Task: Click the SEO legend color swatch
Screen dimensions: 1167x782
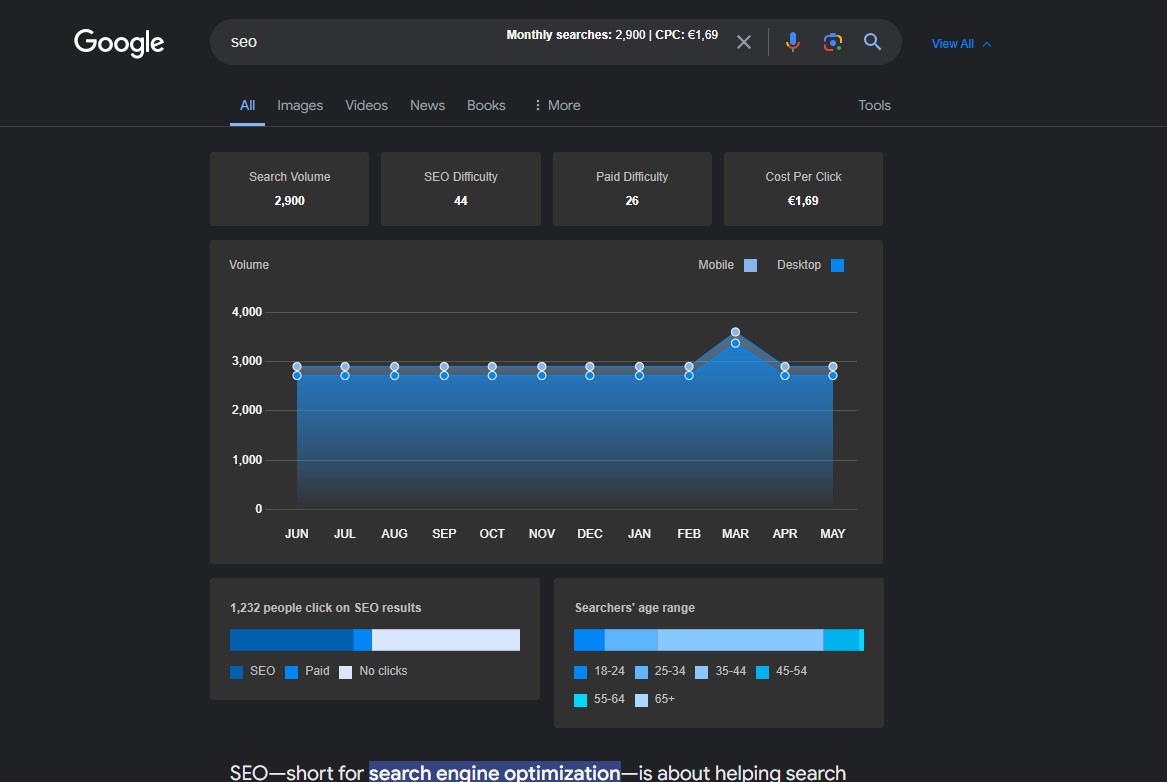Action: (237, 672)
